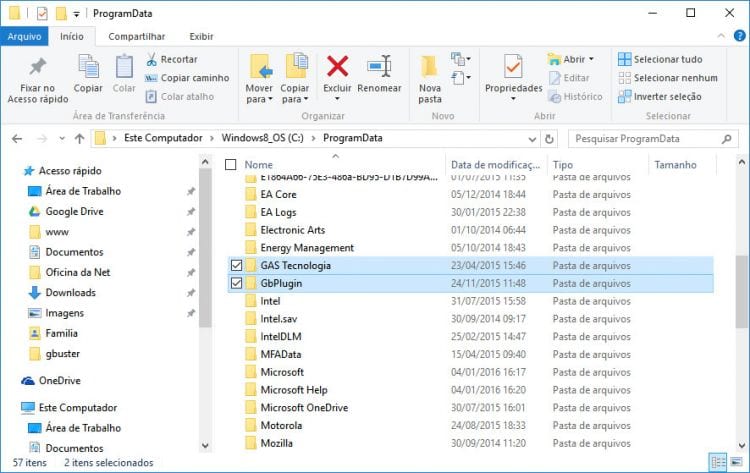
Task: Select the Electronic Arts folder
Action: point(292,230)
